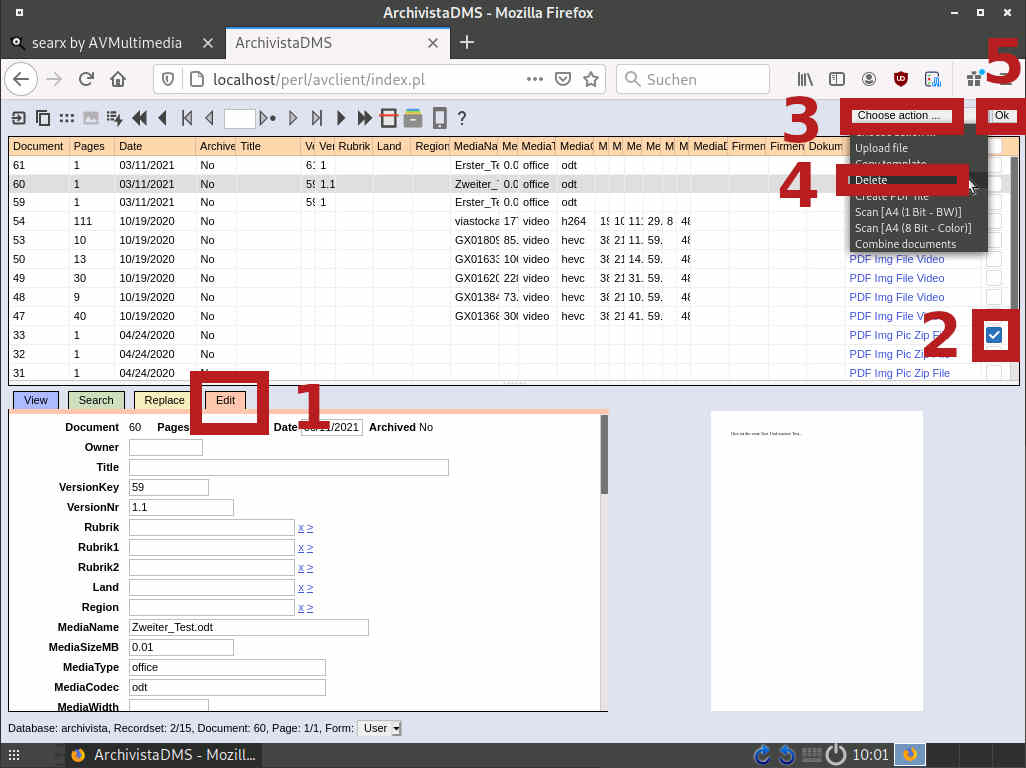Click the double-right fast-forward icon
Screen dimensions: 1026x768
click(364, 118)
